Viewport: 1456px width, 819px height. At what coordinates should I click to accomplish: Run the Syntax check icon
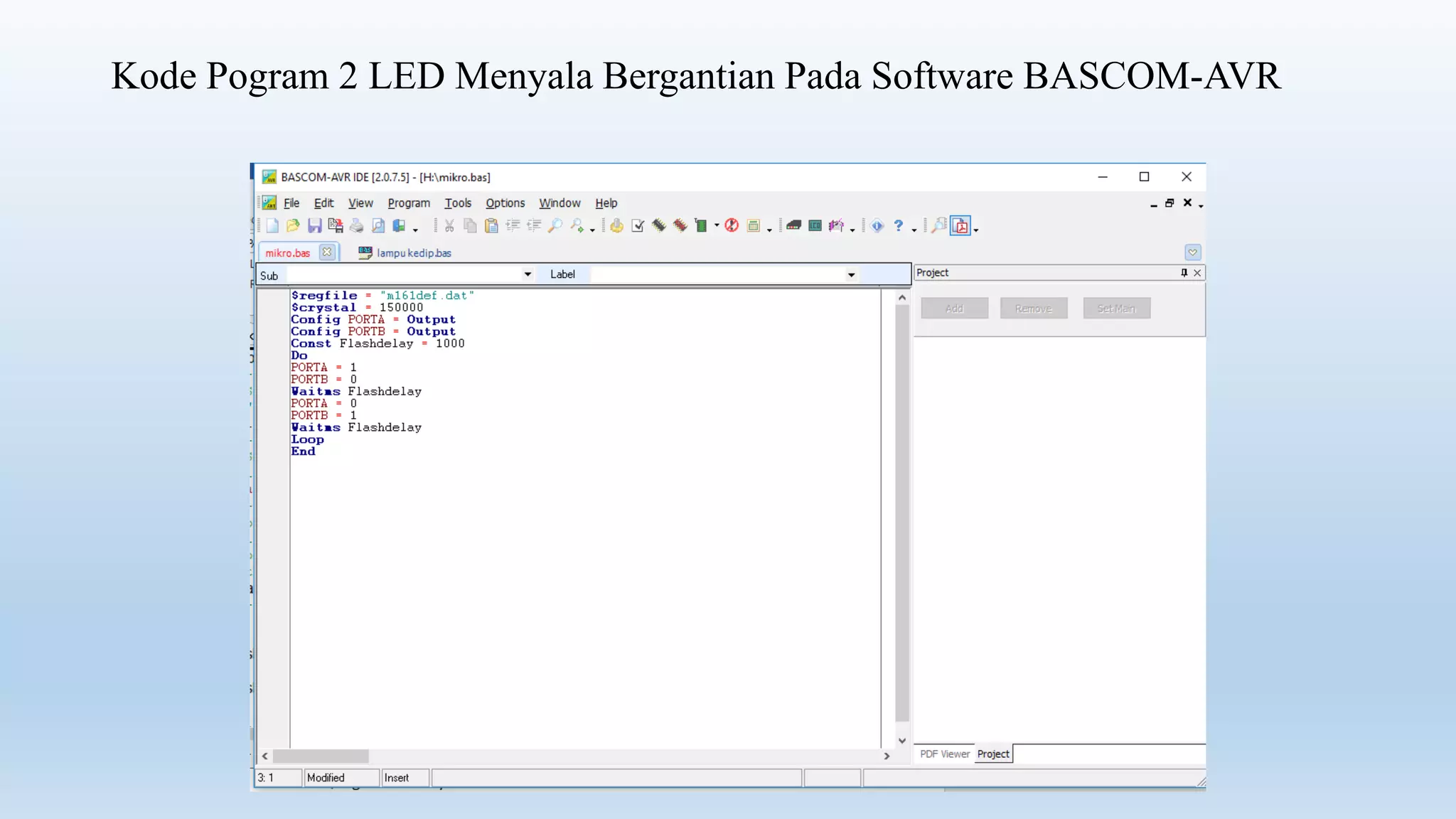[x=638, y=226]
